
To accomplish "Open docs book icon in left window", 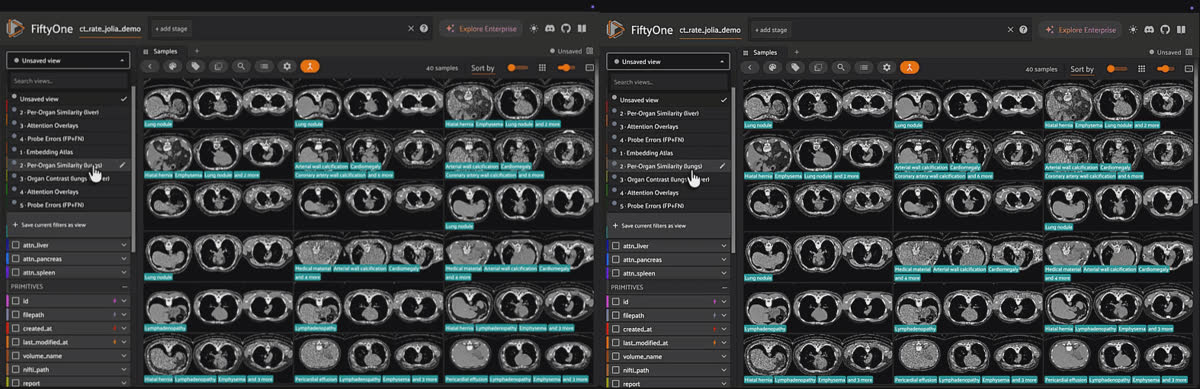I will pos(582,29).
